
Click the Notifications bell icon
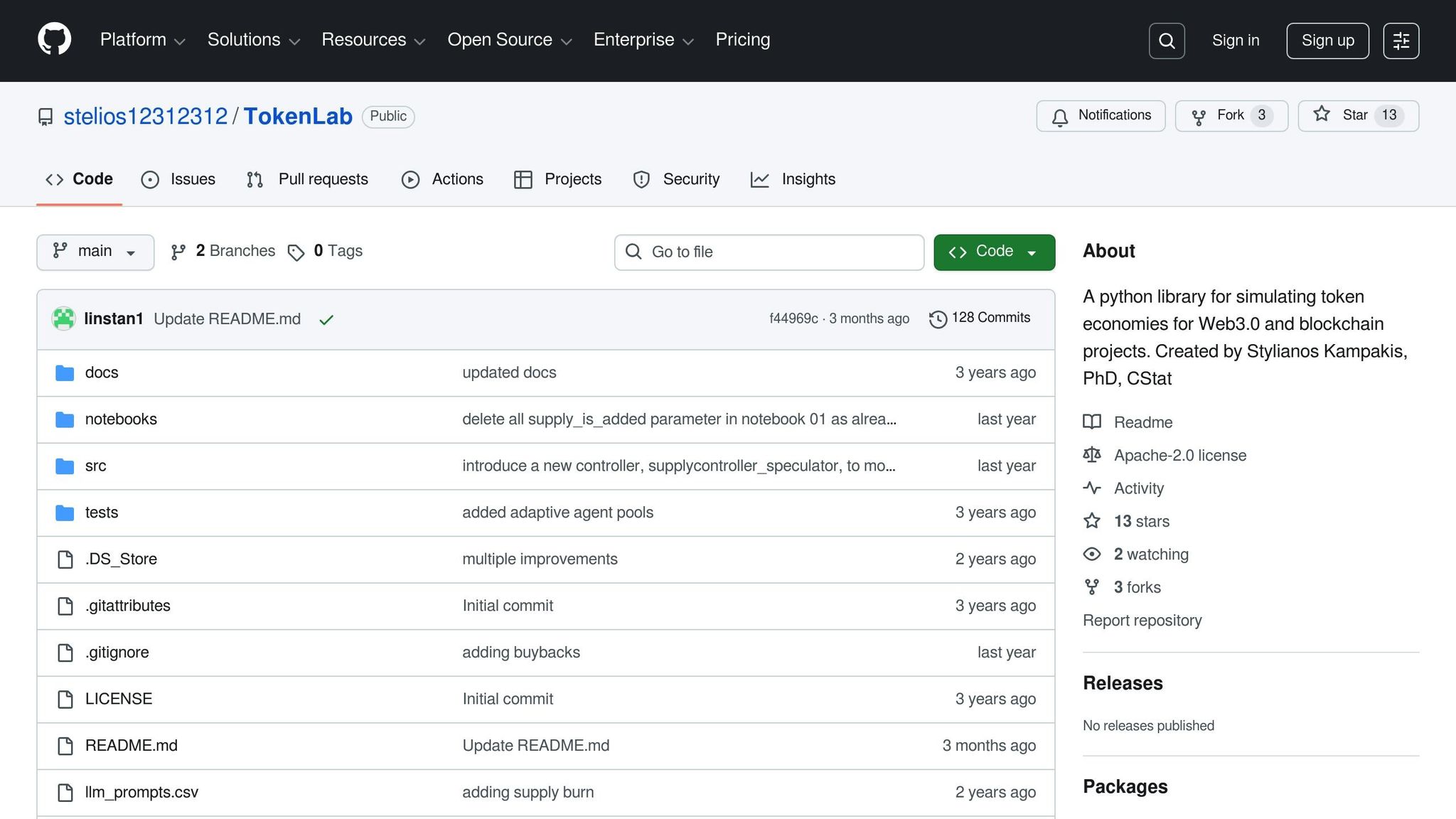pyautogui.click(x=1060, y=117)
